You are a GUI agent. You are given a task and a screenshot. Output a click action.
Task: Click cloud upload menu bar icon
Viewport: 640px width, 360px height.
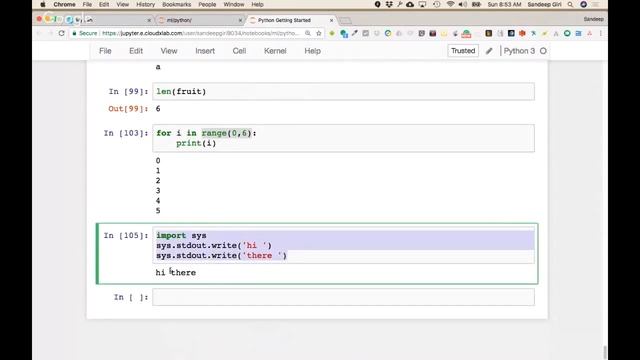410,4
